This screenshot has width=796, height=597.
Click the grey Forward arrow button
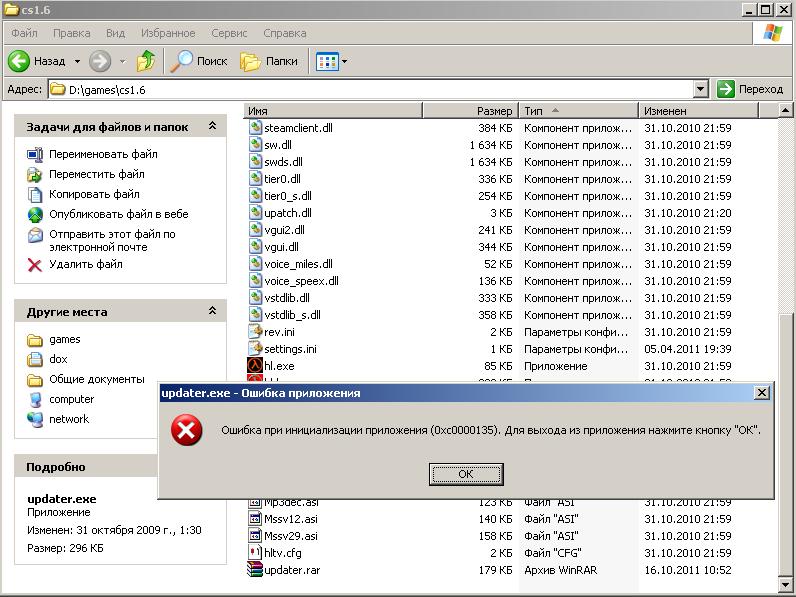pyautogui.click(x=100, y=61)
